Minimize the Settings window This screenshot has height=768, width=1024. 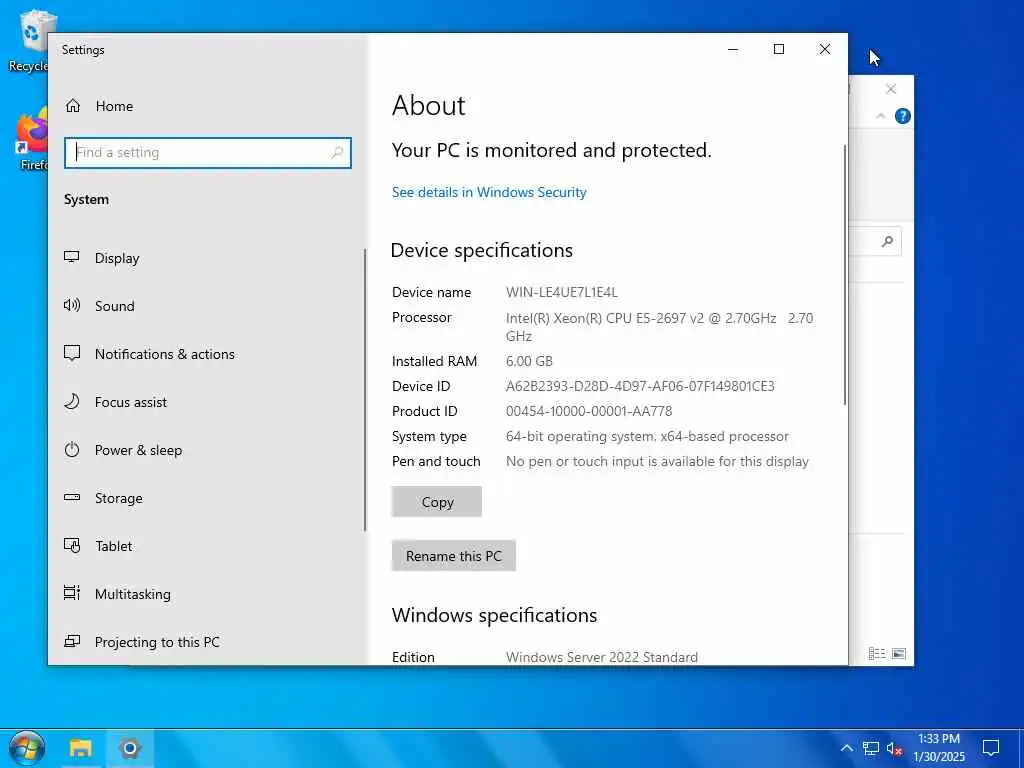(x=733, y=50)
